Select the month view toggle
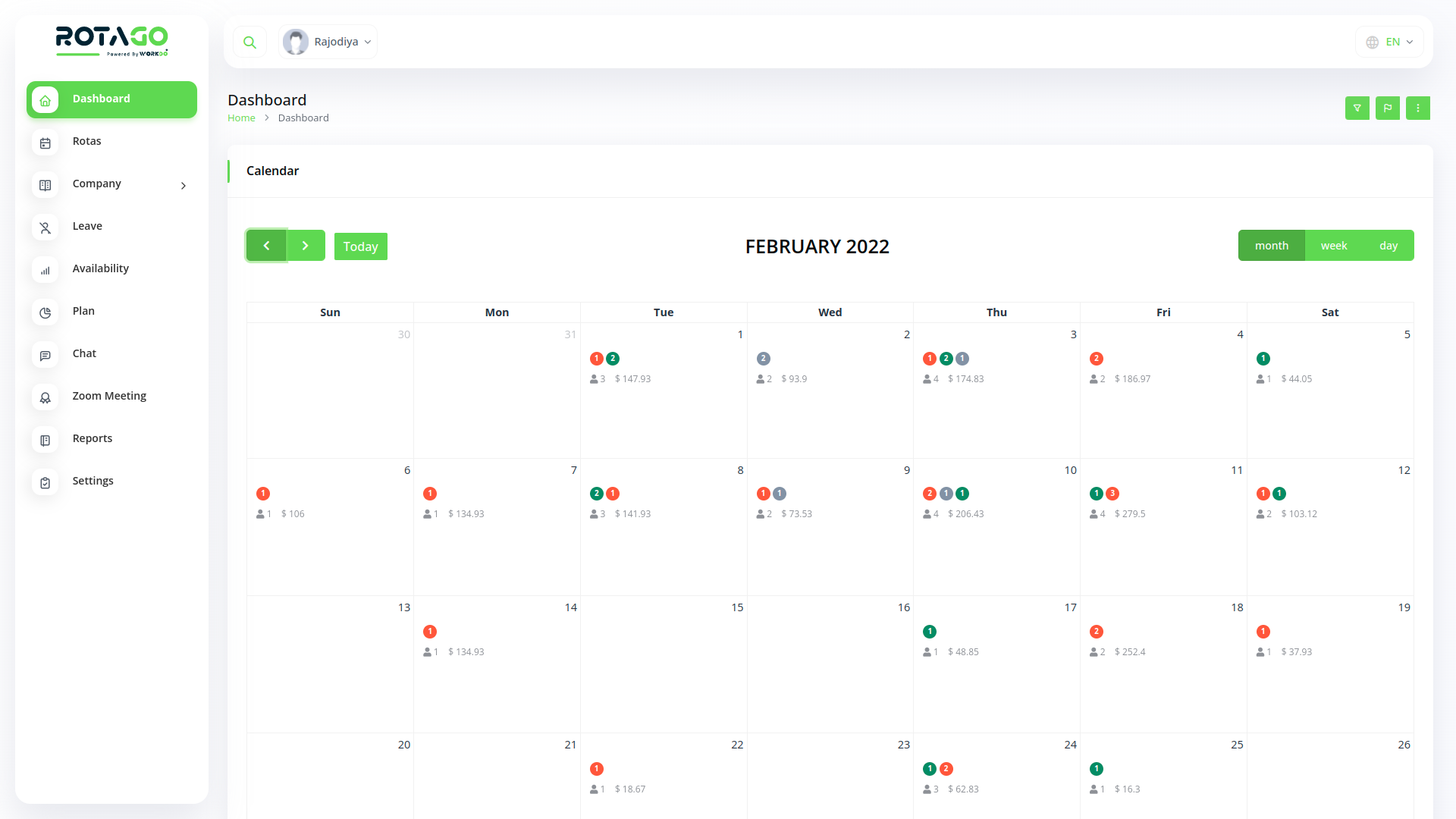The image size is (1456, 819). coord(1272,245)
